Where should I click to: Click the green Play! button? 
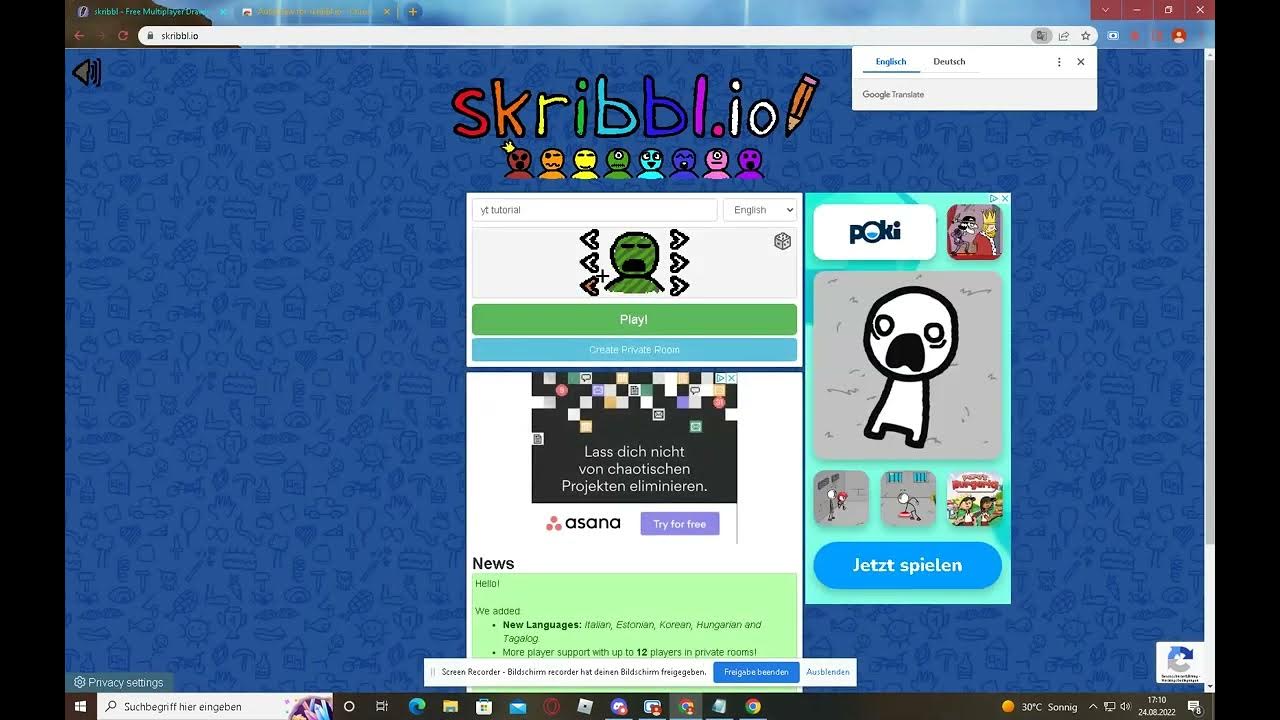[x=634, y=319]
